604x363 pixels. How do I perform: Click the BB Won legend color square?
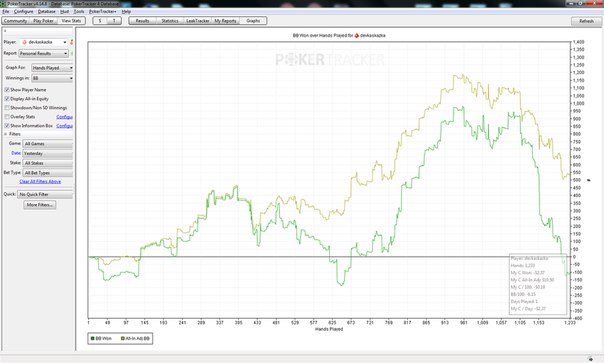pyautogui.click(x=92, y=338)
